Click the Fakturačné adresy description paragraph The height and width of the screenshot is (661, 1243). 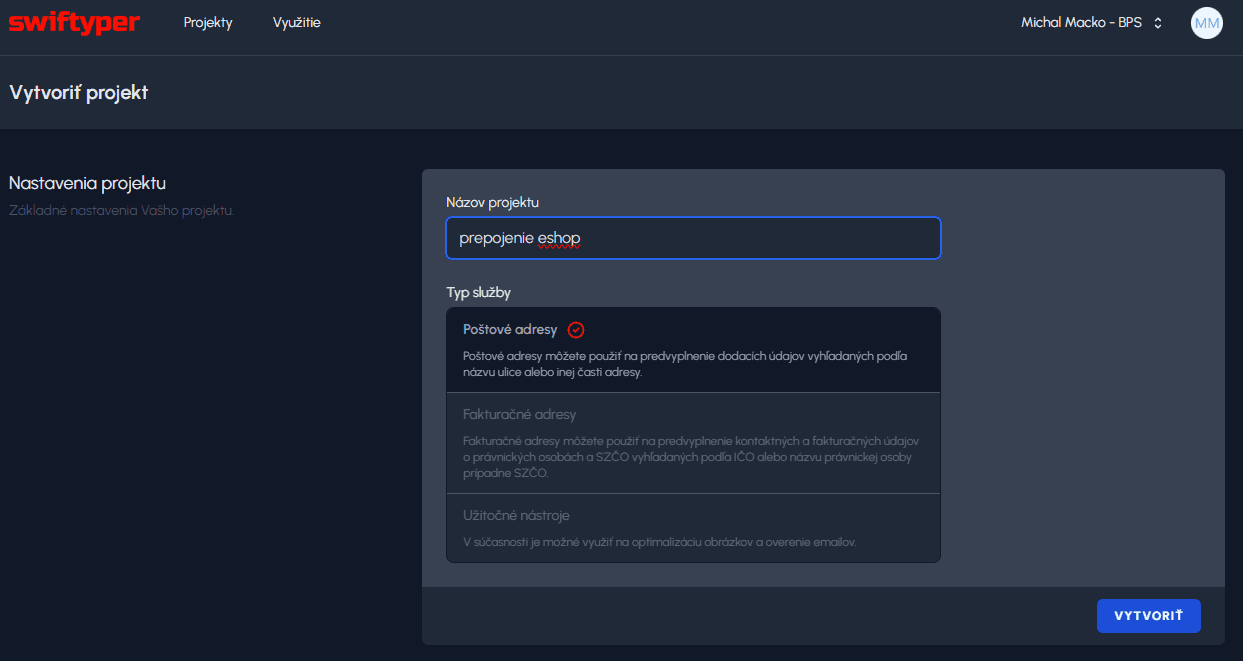(690, 457)
